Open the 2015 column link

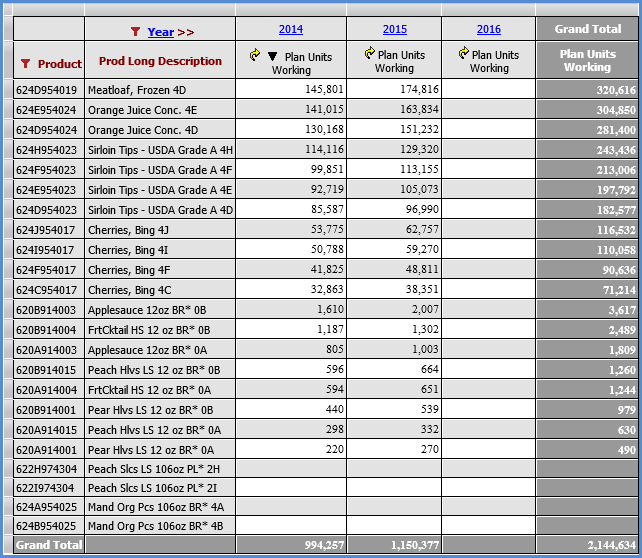click(x=395, y=30)
